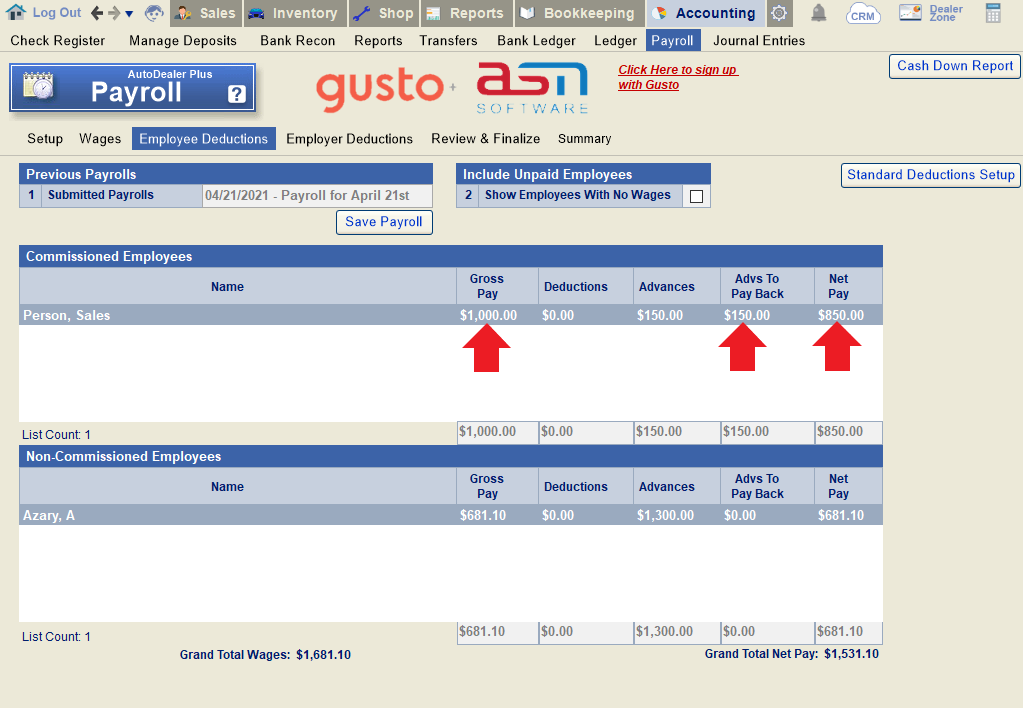
Task: Open the Dealer Zone icon
Action: 930,13
